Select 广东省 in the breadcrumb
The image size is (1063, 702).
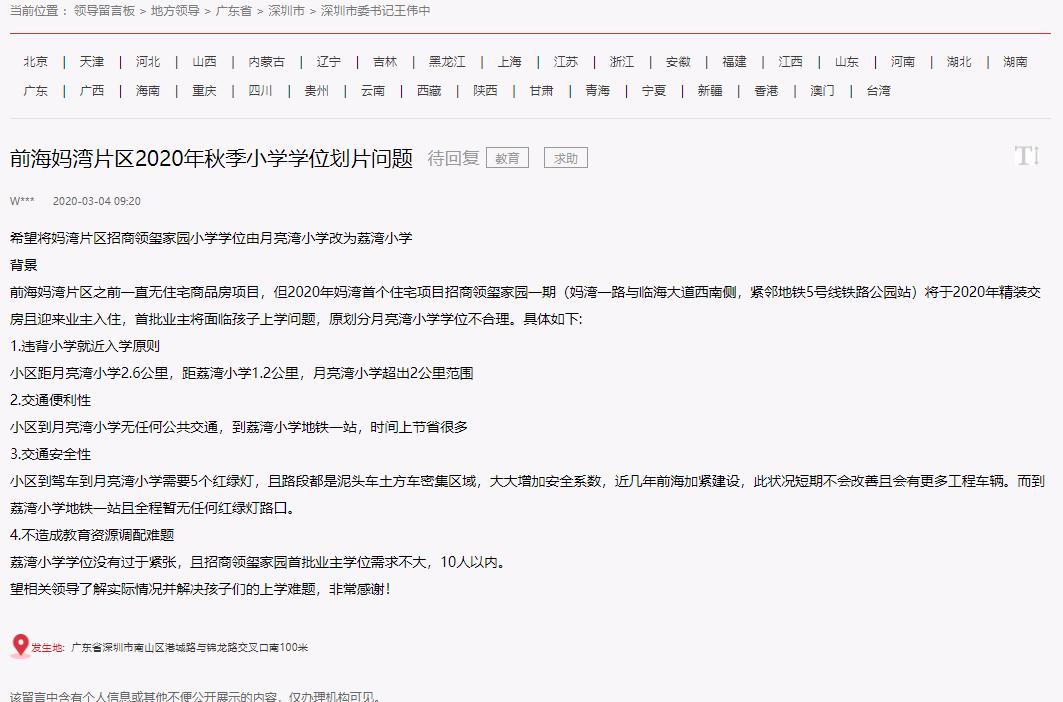click(231, 12)
